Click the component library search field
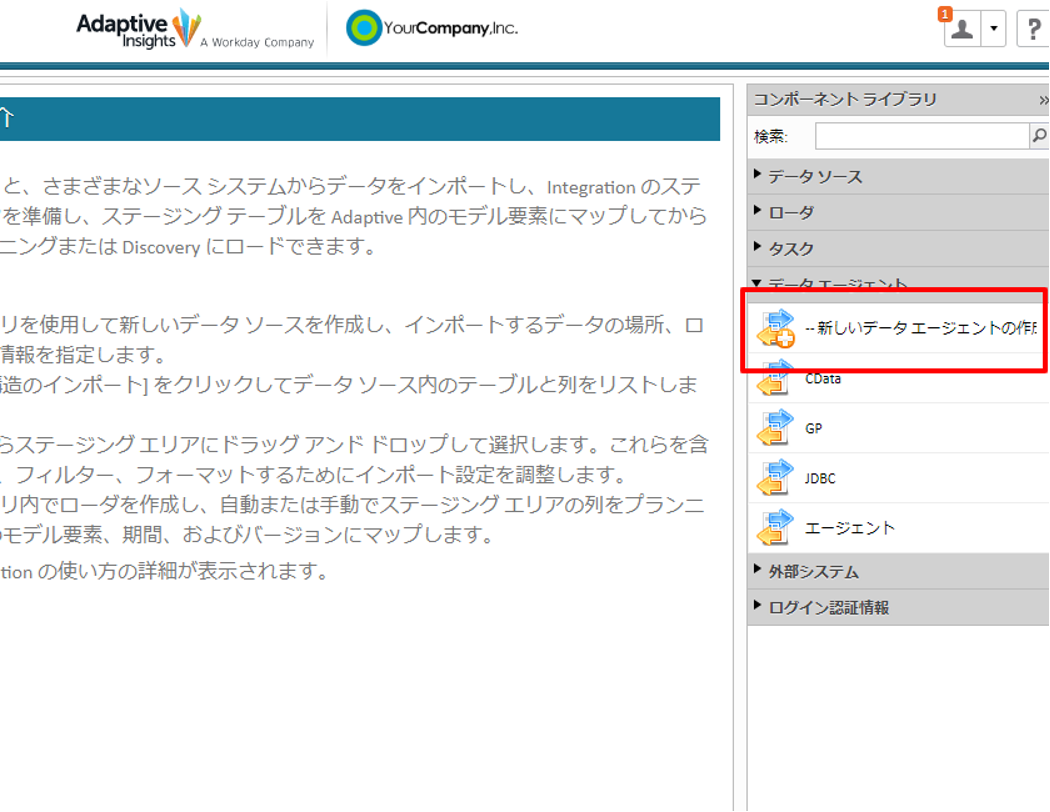Screen dimensions: 1050x812 point(922,136)
